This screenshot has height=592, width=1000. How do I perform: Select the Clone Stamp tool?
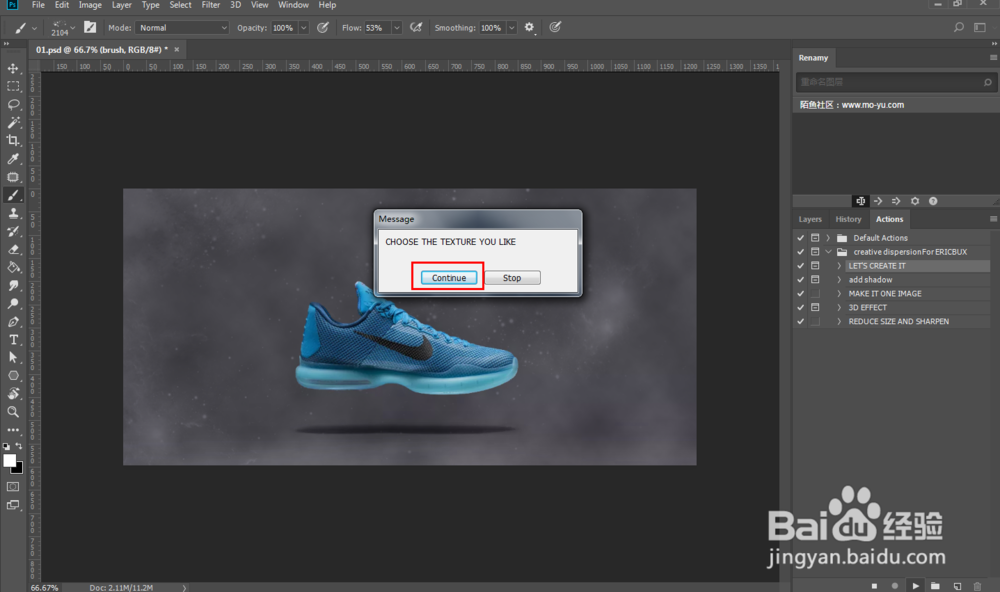(13, 213)
